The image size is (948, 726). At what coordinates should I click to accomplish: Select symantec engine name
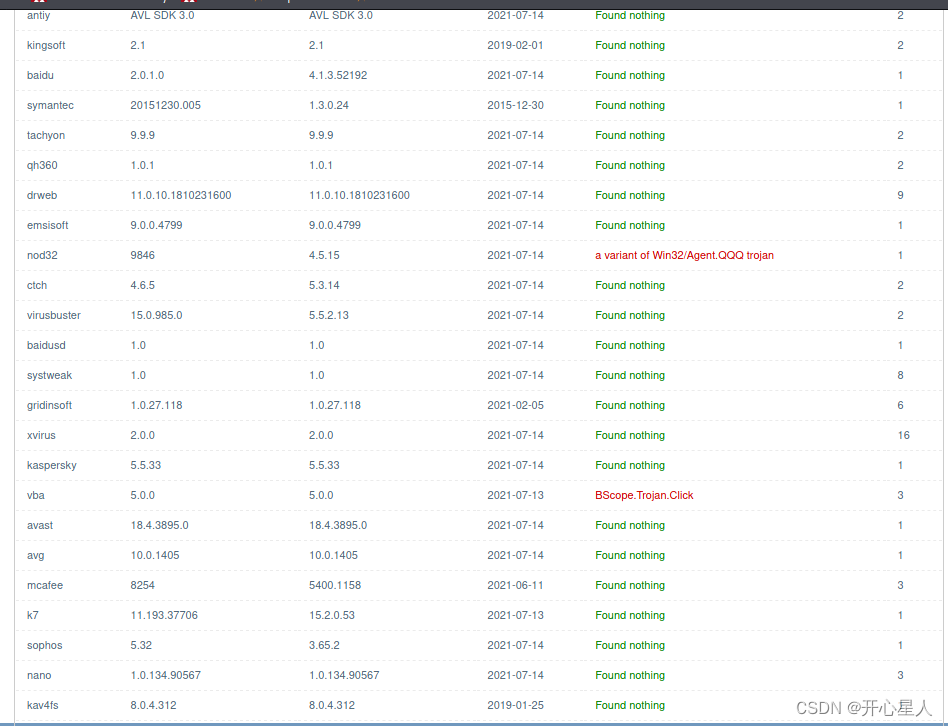pos(50,105)
